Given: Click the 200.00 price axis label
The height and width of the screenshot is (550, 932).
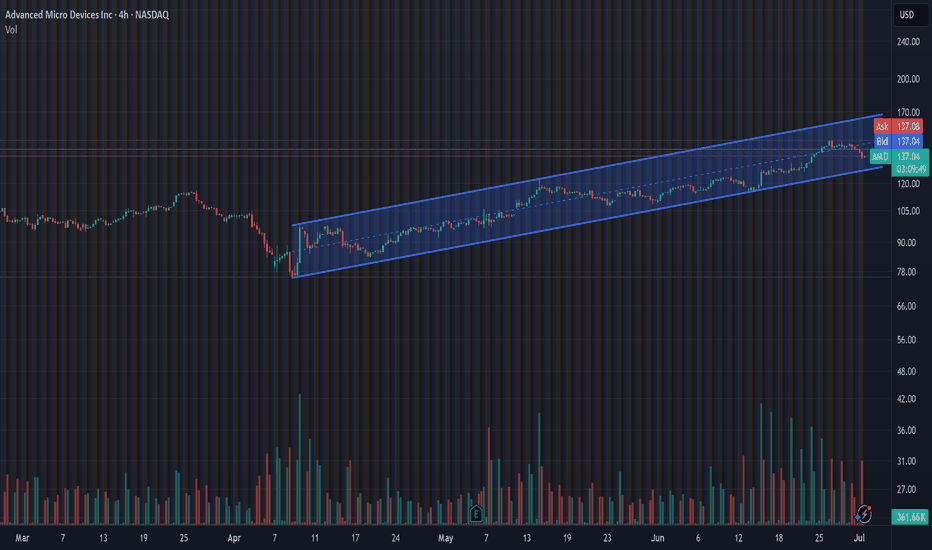Looking at the screenshot, I should click(x=908, y=79).
